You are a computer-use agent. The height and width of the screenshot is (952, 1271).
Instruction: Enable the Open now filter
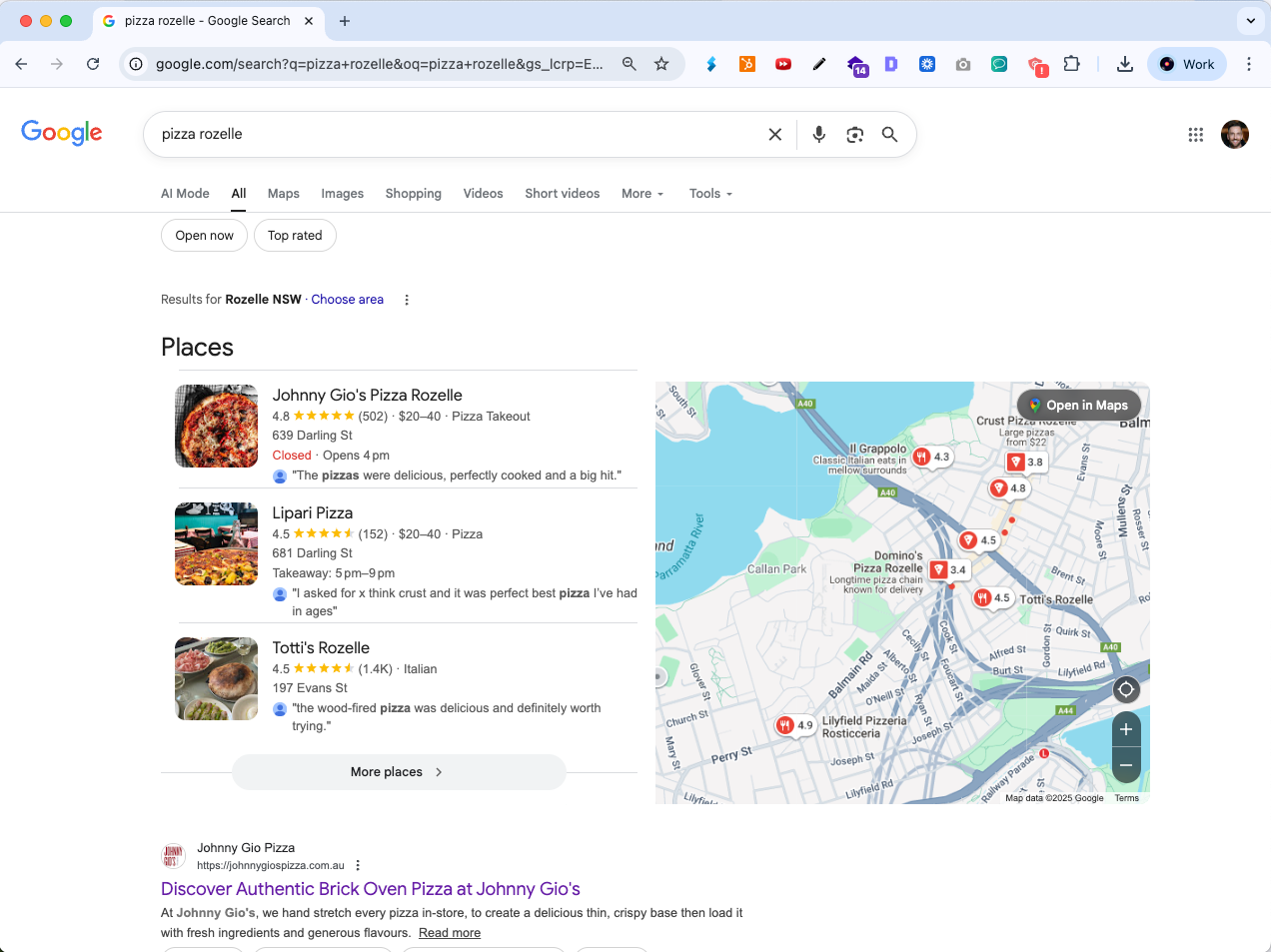coord(204,235)
